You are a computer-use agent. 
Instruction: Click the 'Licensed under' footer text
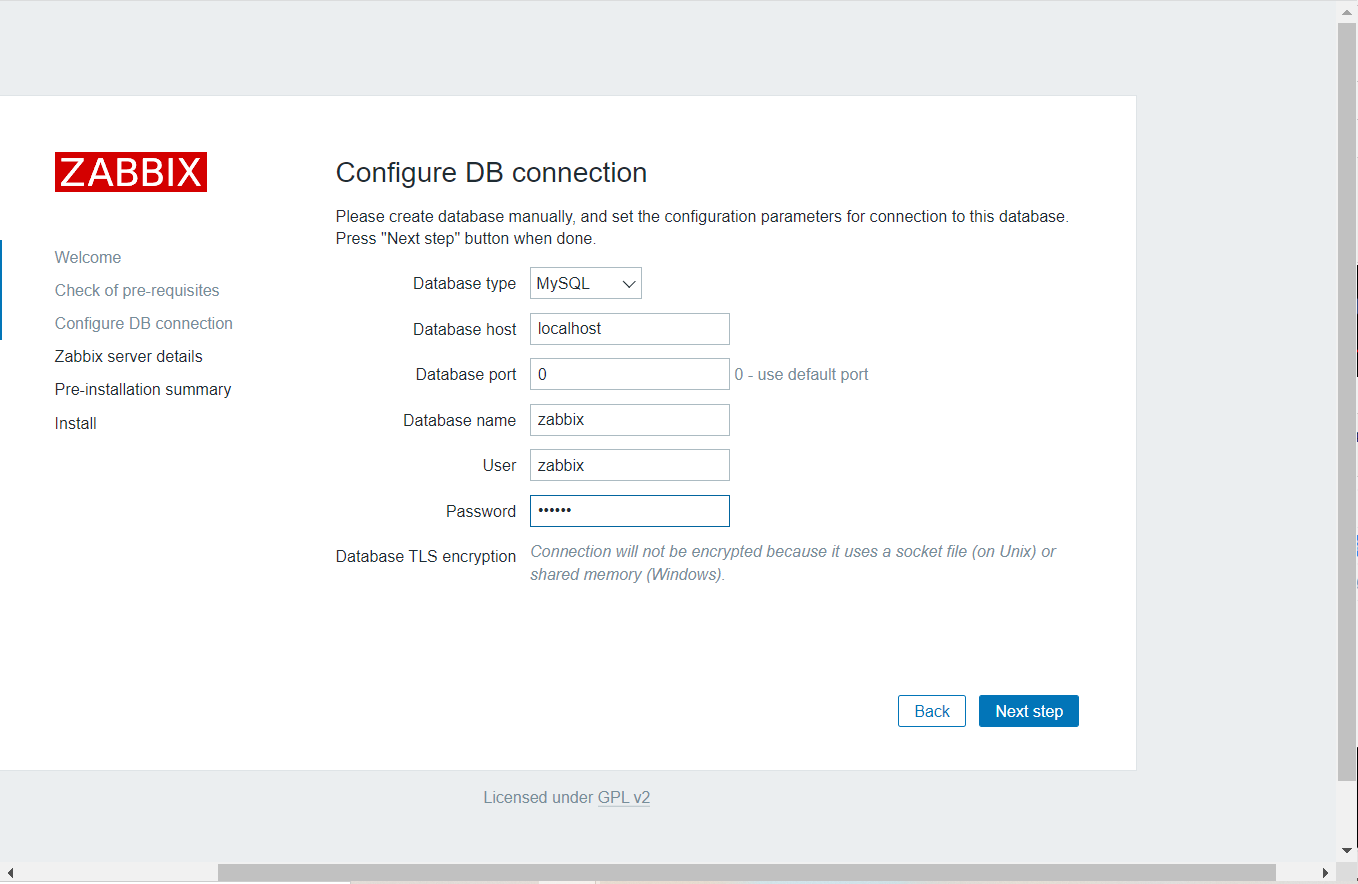538,797
